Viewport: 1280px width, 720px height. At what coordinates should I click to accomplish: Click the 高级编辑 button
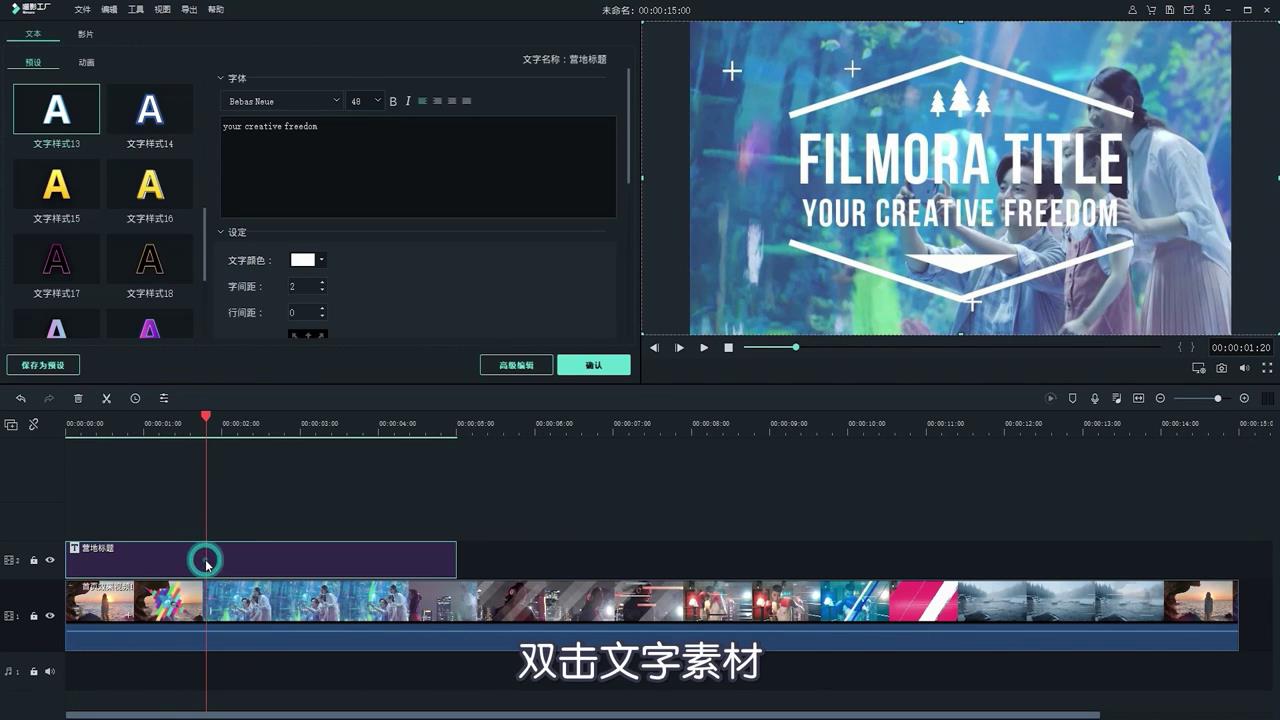click(x=516, y=365)
